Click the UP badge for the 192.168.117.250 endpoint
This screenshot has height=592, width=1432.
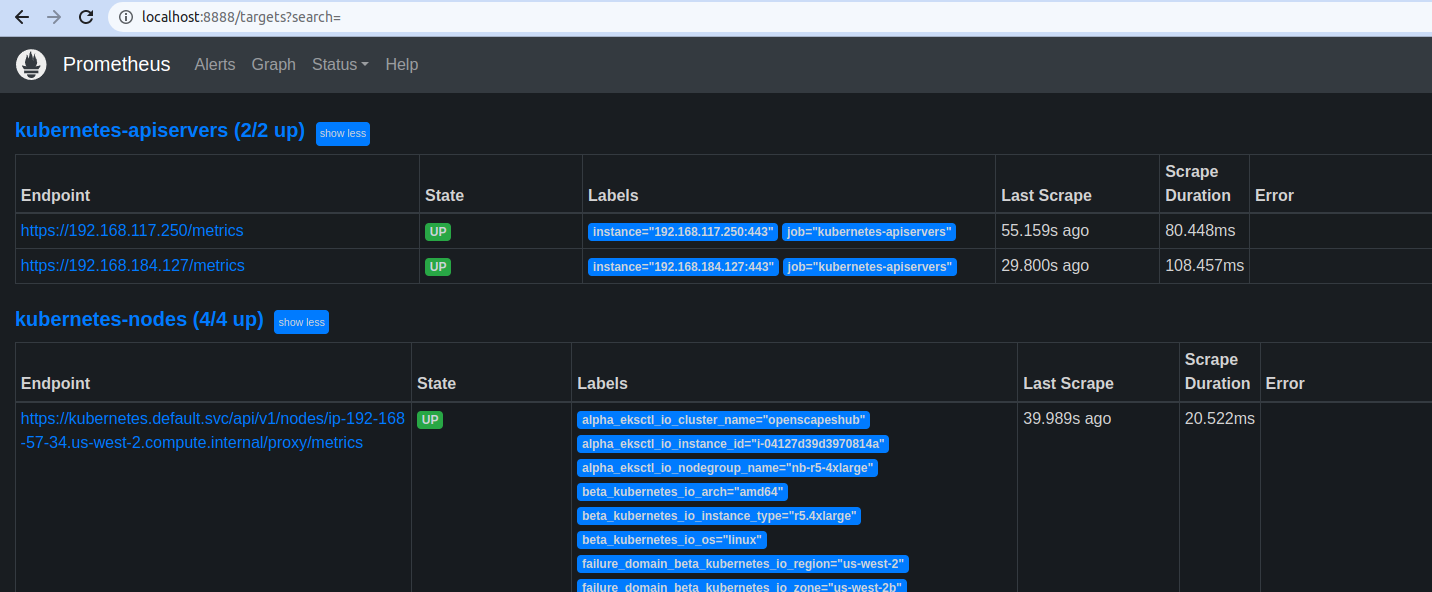(x=438, y=231)
